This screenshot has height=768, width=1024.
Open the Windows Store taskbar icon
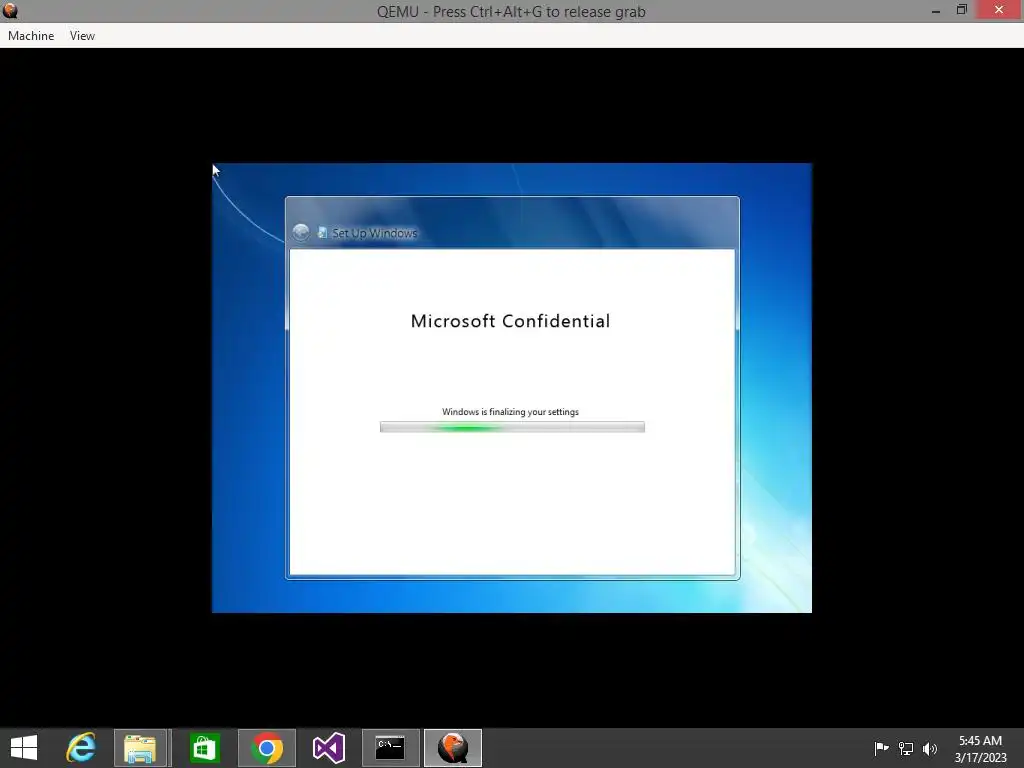coord(204,748)
